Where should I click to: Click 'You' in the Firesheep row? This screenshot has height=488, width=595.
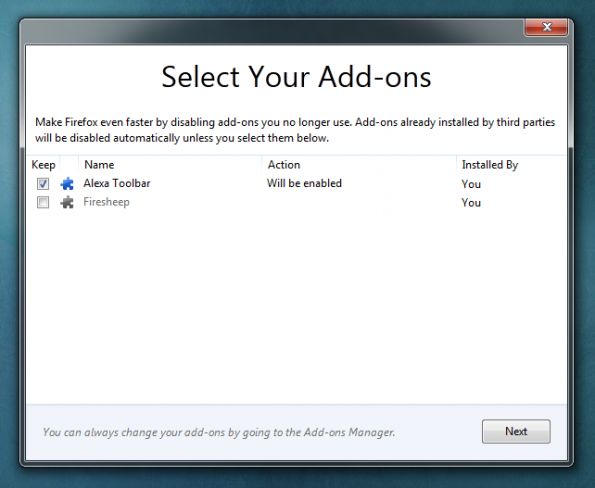471,203
